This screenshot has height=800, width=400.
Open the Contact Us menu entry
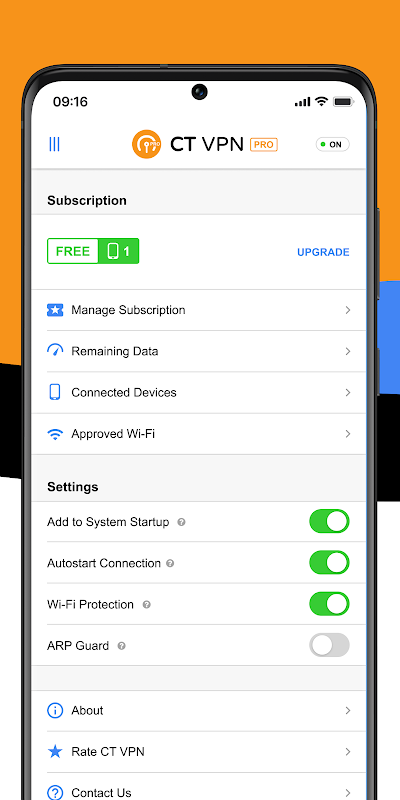[x=199, y=792]
